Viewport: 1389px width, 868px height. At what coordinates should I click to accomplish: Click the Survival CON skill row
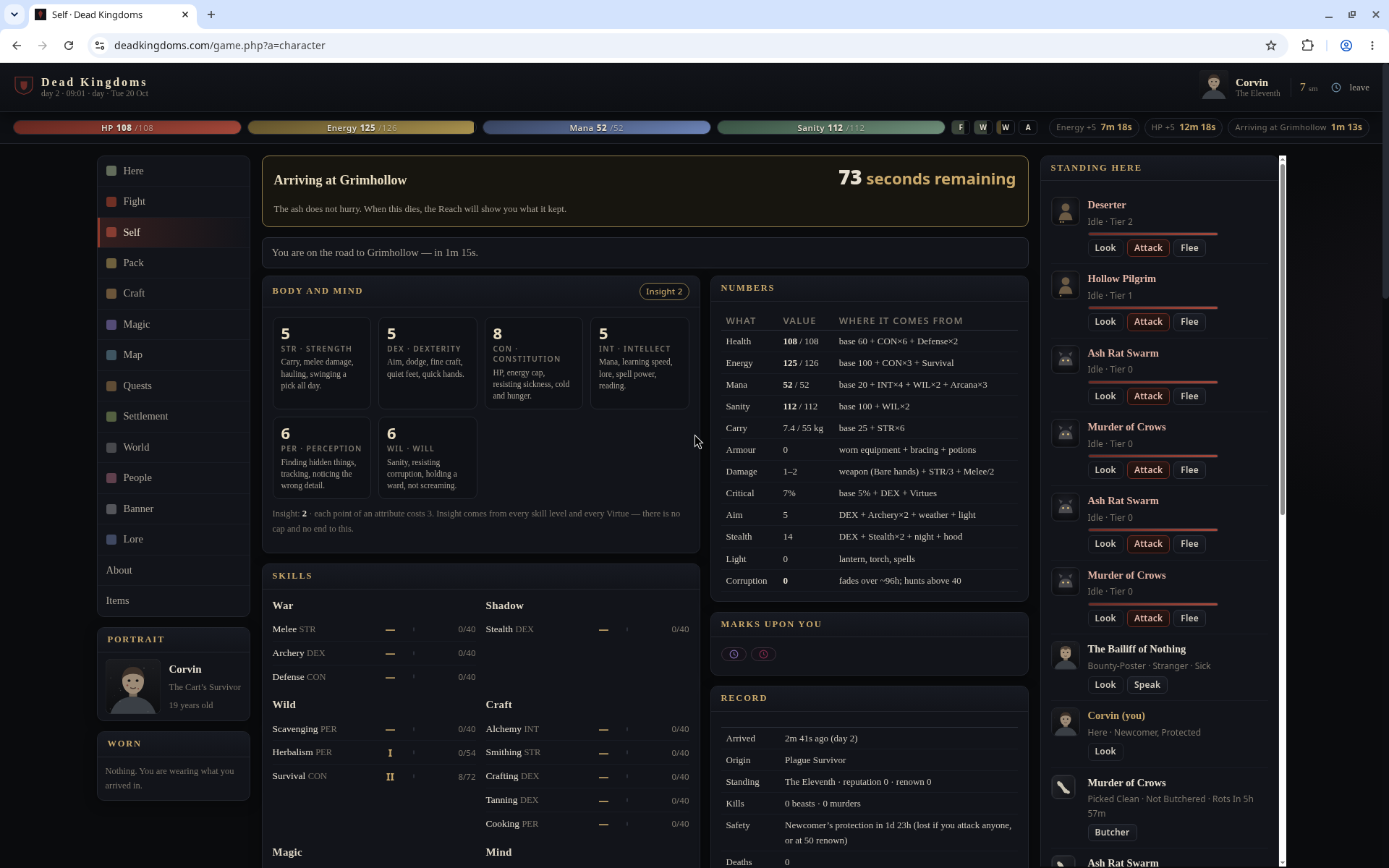[x=374, y=776]
